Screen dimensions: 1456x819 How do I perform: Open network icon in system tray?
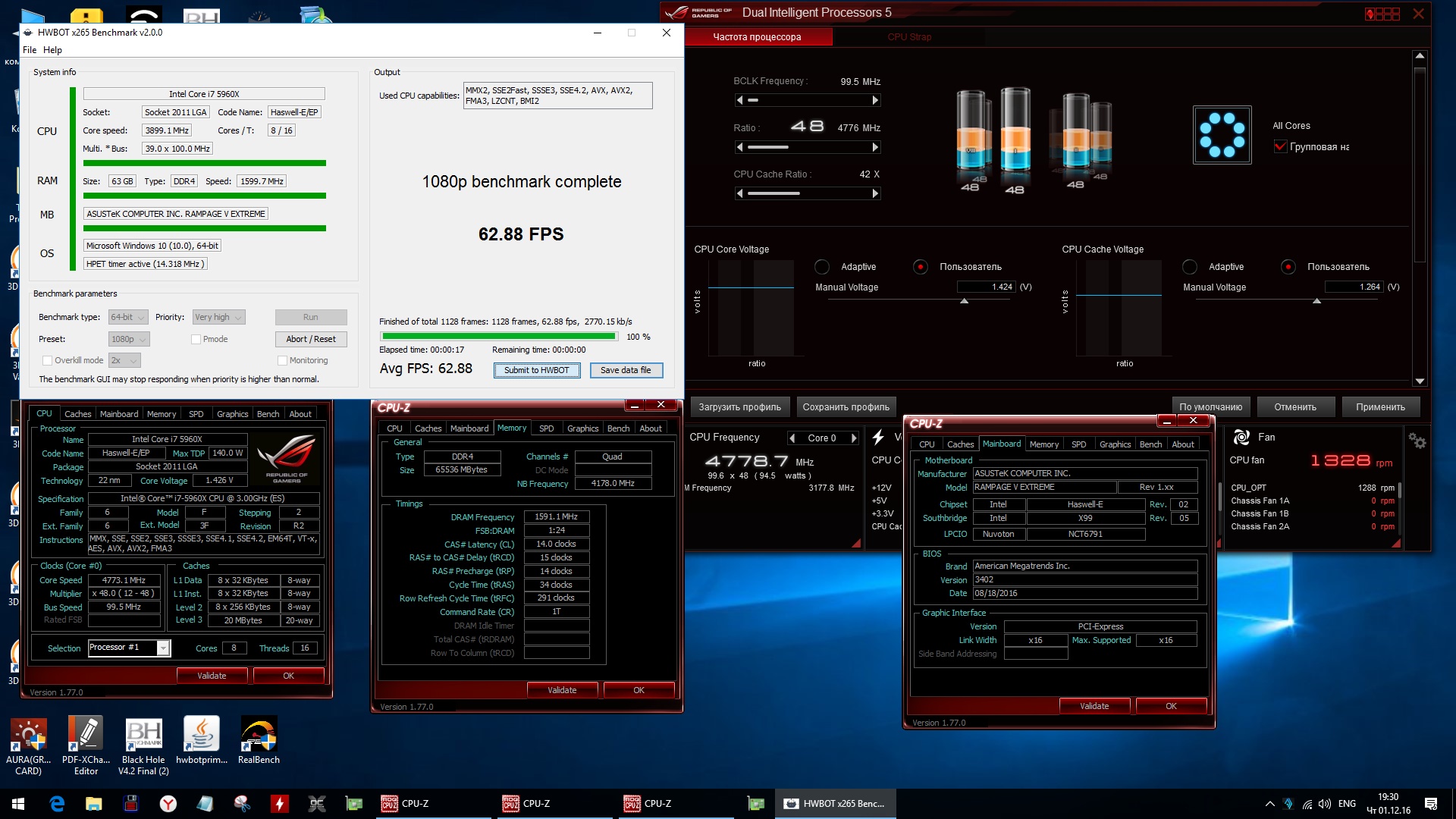(1307, 804)
